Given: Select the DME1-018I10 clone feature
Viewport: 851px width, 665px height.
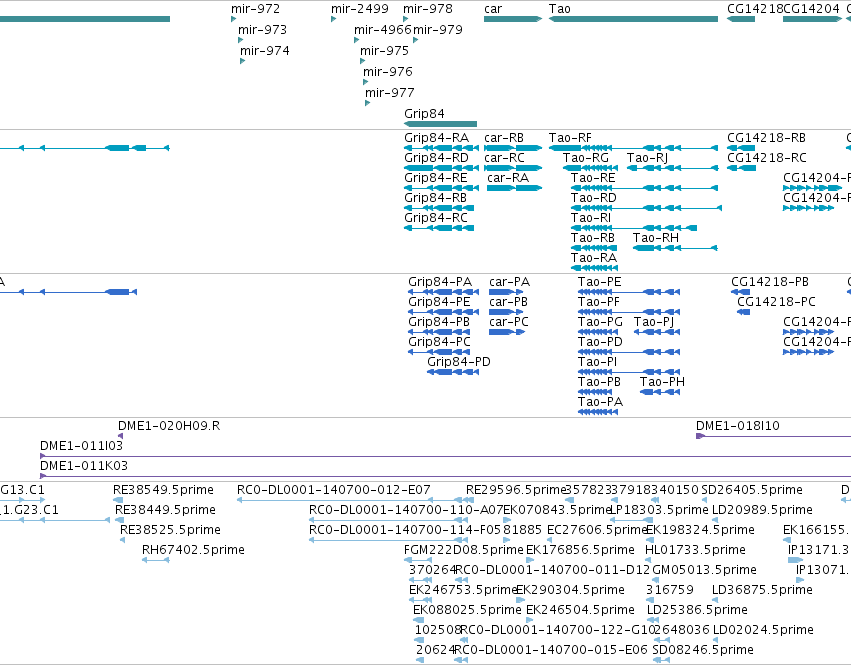Looking at the screenshot, I should tap(773, 436).
